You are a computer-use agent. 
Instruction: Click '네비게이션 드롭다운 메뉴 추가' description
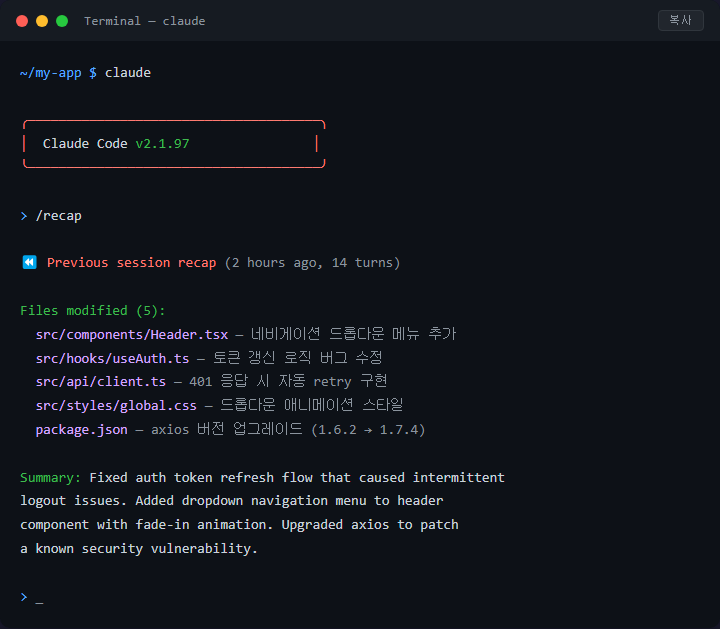click(354, 334)
